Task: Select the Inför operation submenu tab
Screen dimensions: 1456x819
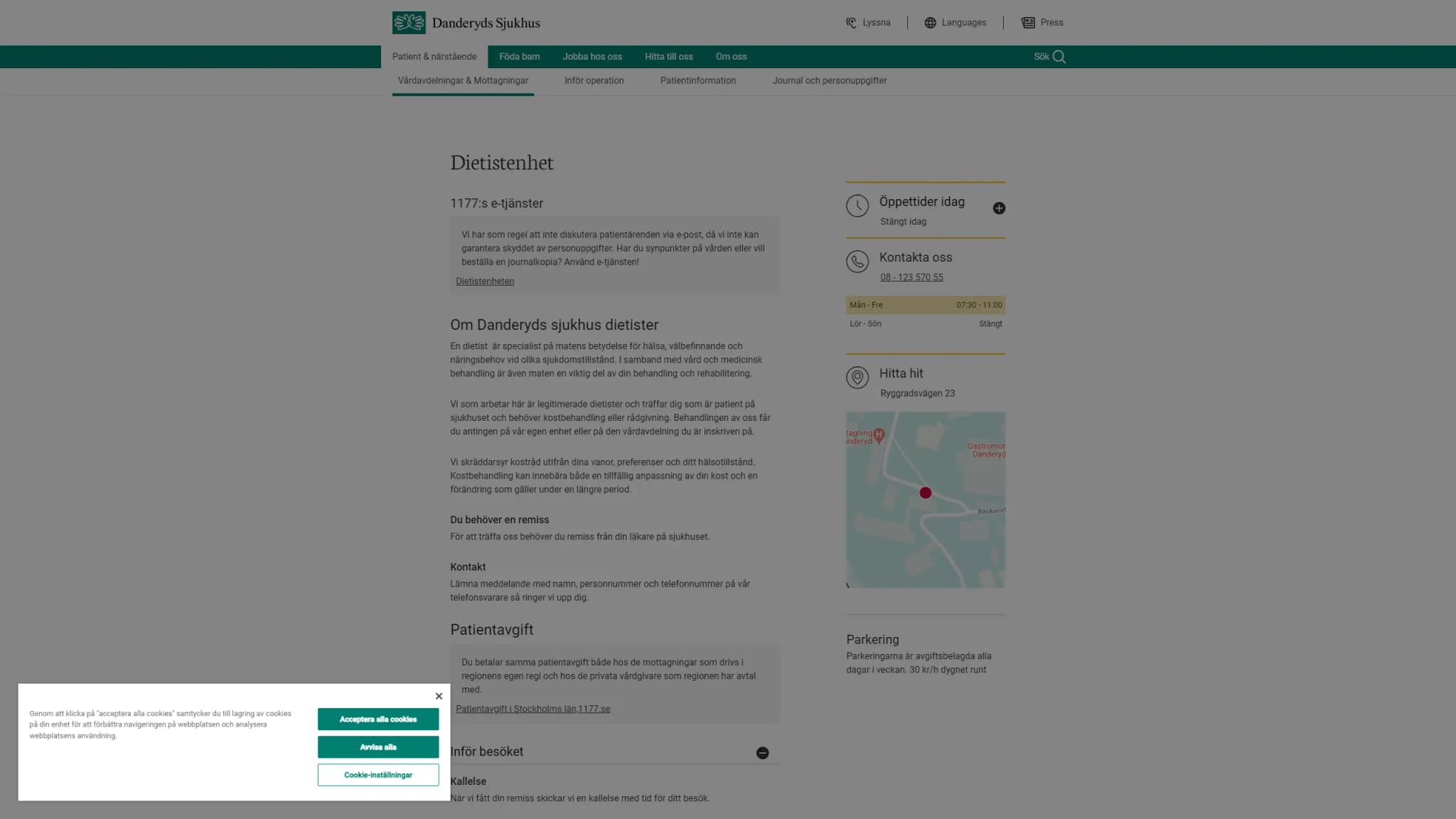Action: pos(594,81)
